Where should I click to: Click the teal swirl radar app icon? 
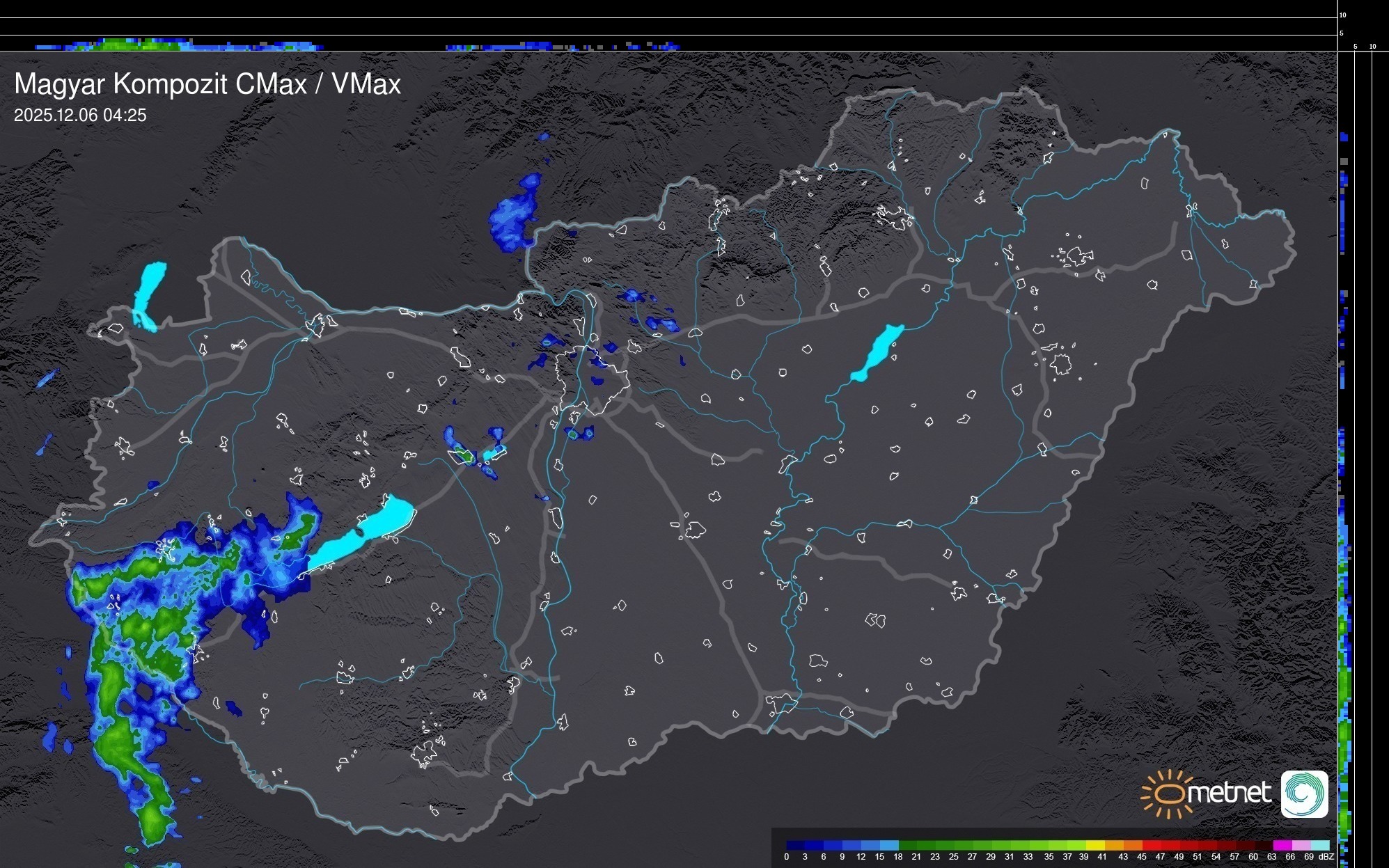(x=1304, y=794)
